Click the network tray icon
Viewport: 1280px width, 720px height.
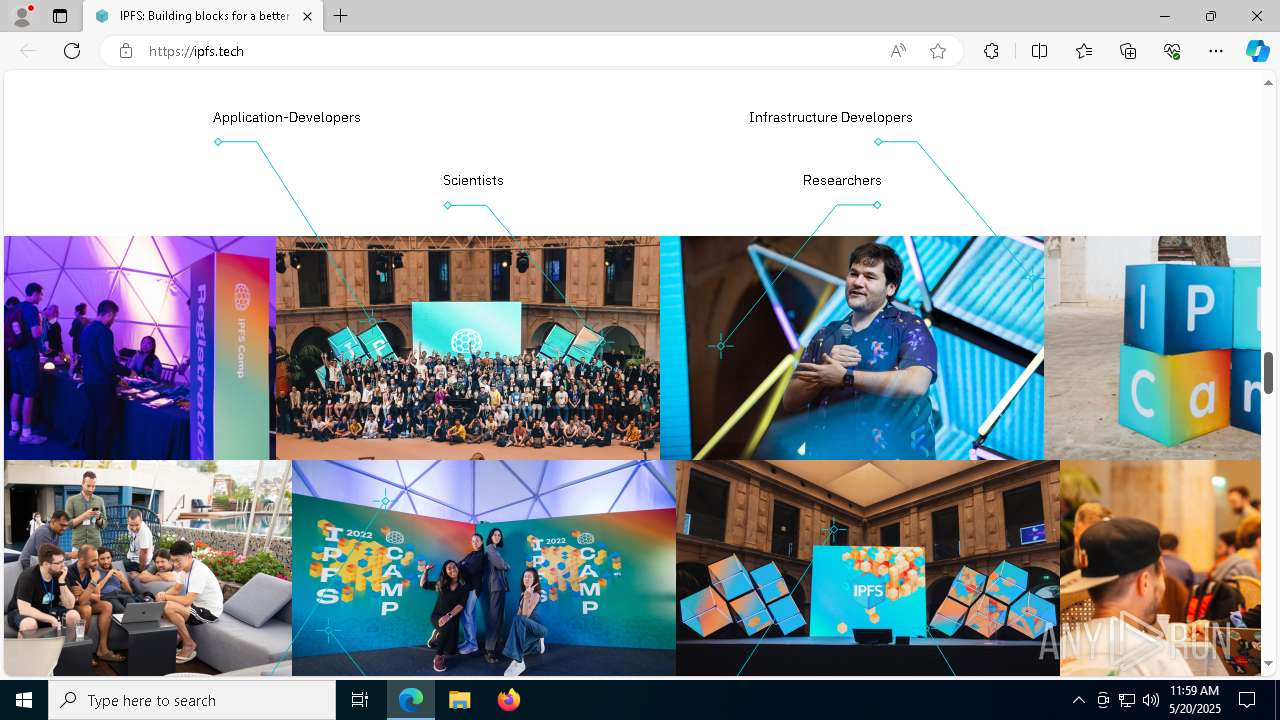(x=1127, y=700)
